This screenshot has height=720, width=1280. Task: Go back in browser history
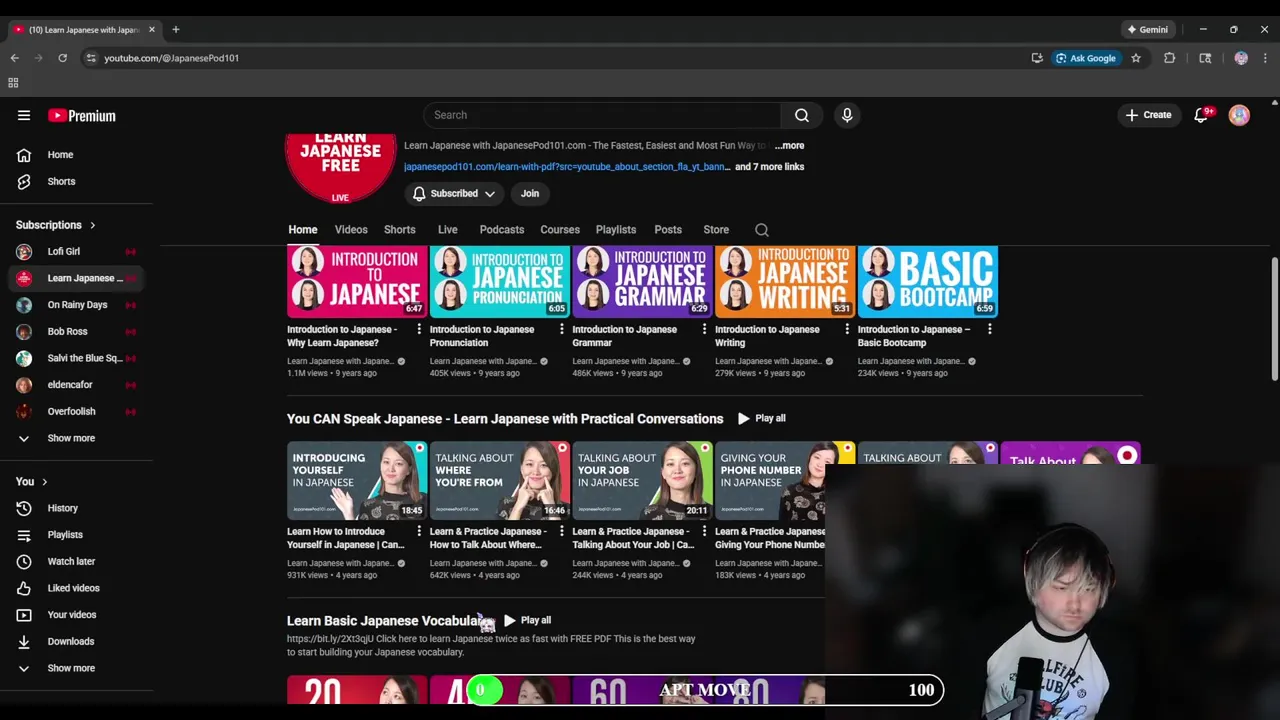[15, 58]
